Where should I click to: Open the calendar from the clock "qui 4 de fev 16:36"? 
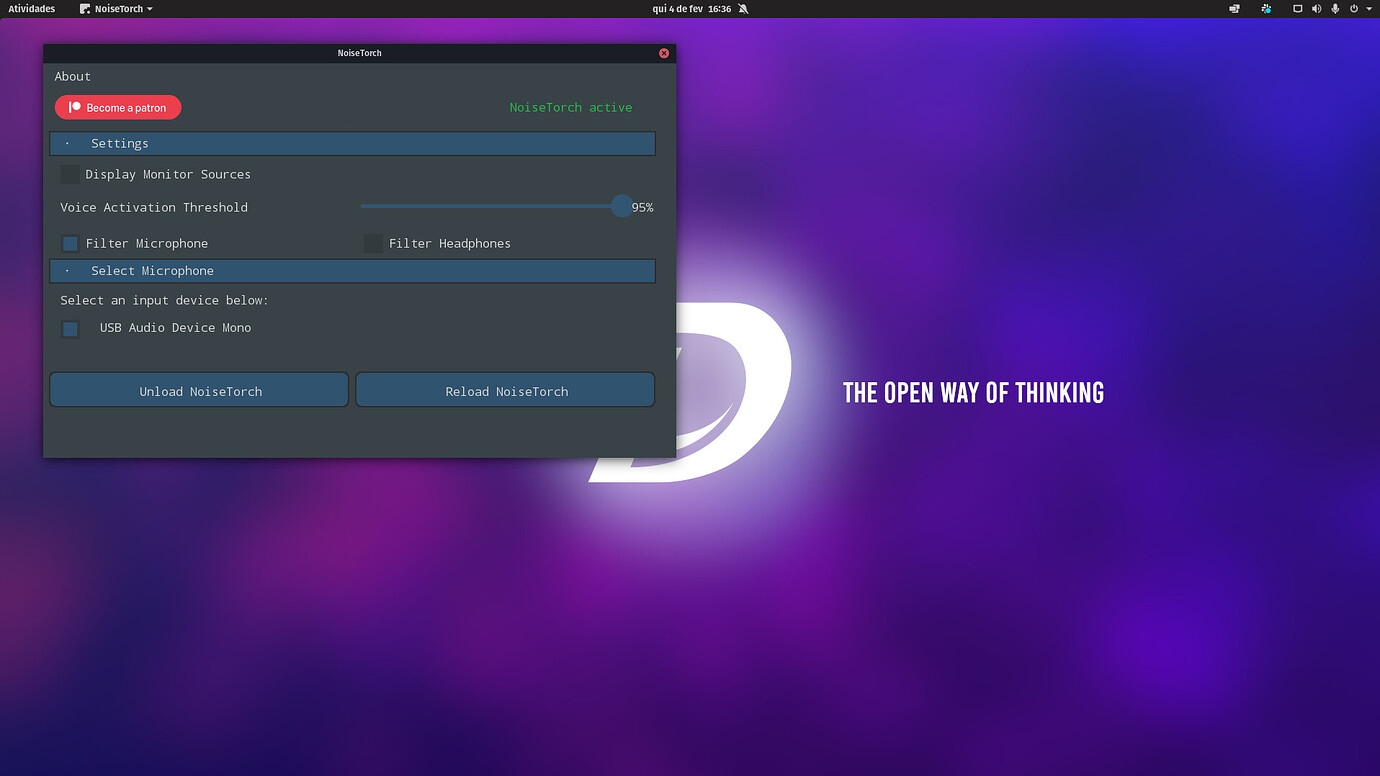(692, 9)
